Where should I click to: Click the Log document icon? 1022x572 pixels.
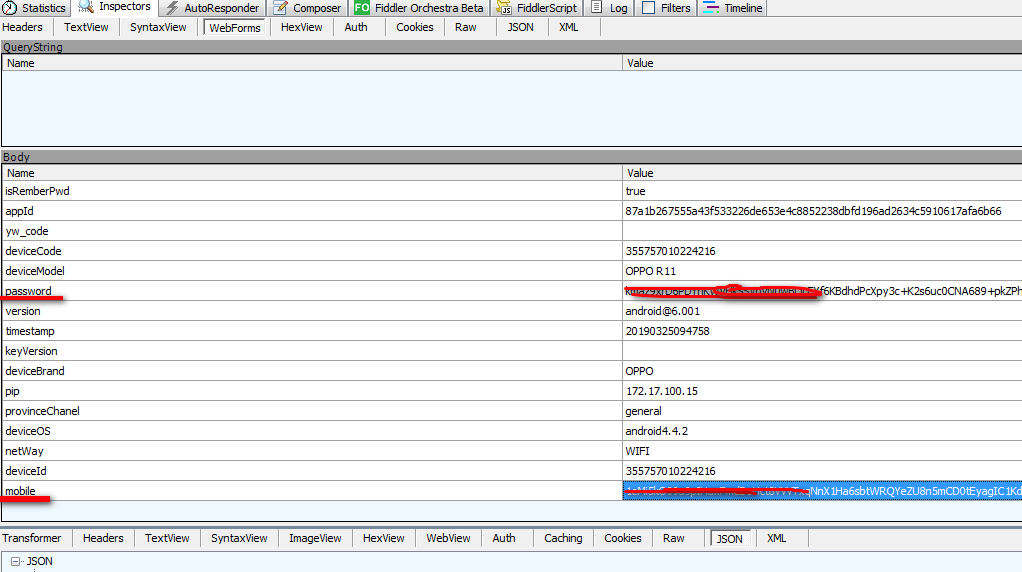coord(596,8)
